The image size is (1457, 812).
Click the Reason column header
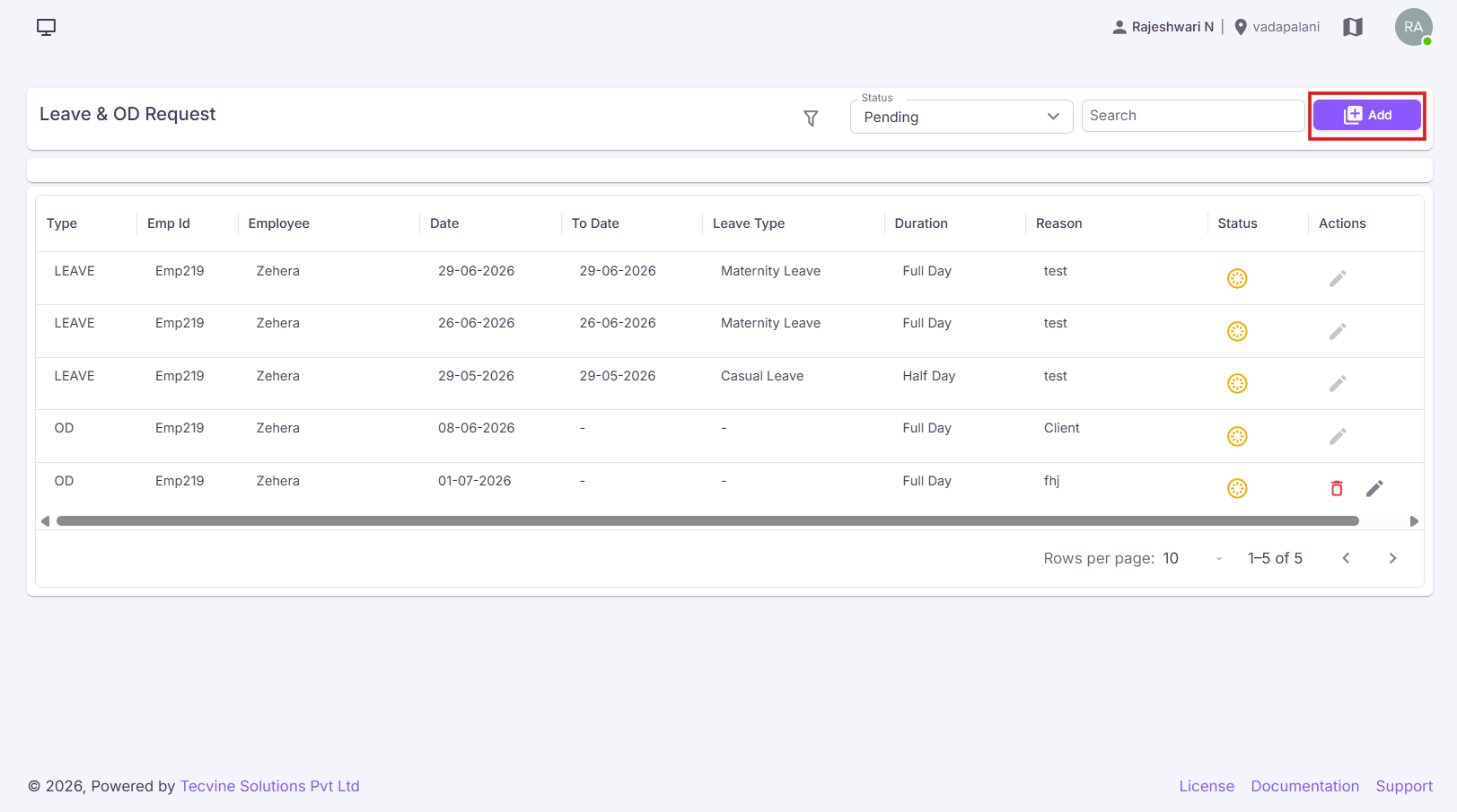[1059, 223]
